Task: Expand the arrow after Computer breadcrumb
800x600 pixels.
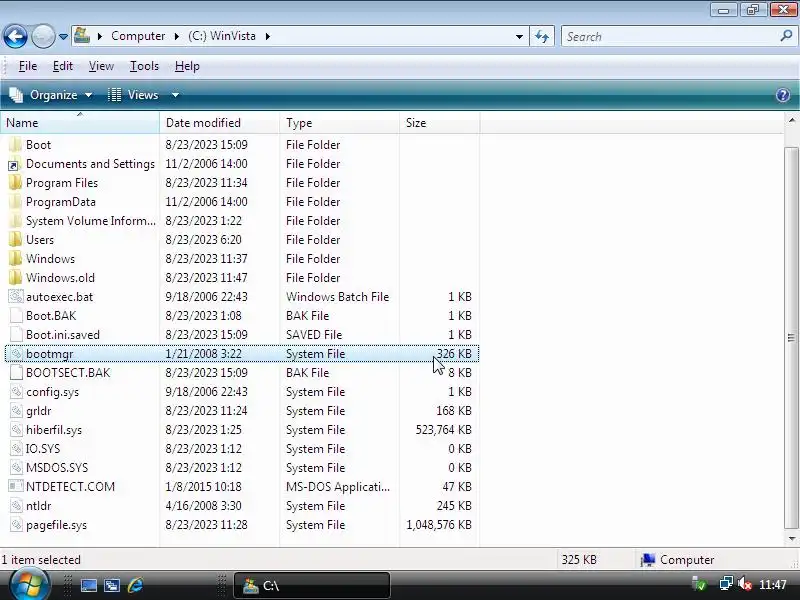Action: pyautogui.click(x=177, y=36)
